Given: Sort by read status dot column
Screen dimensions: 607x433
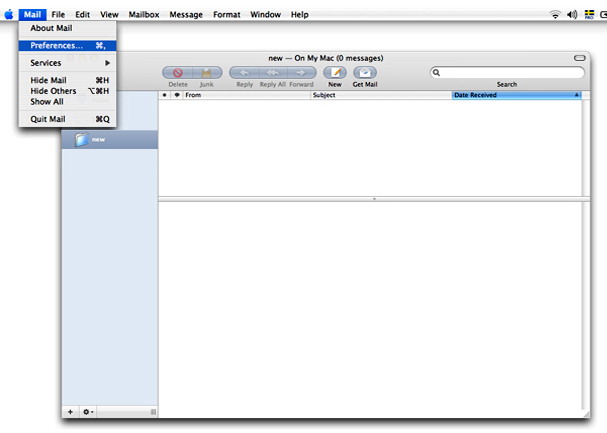Looking at the screenshot, I should coord(165,95).
